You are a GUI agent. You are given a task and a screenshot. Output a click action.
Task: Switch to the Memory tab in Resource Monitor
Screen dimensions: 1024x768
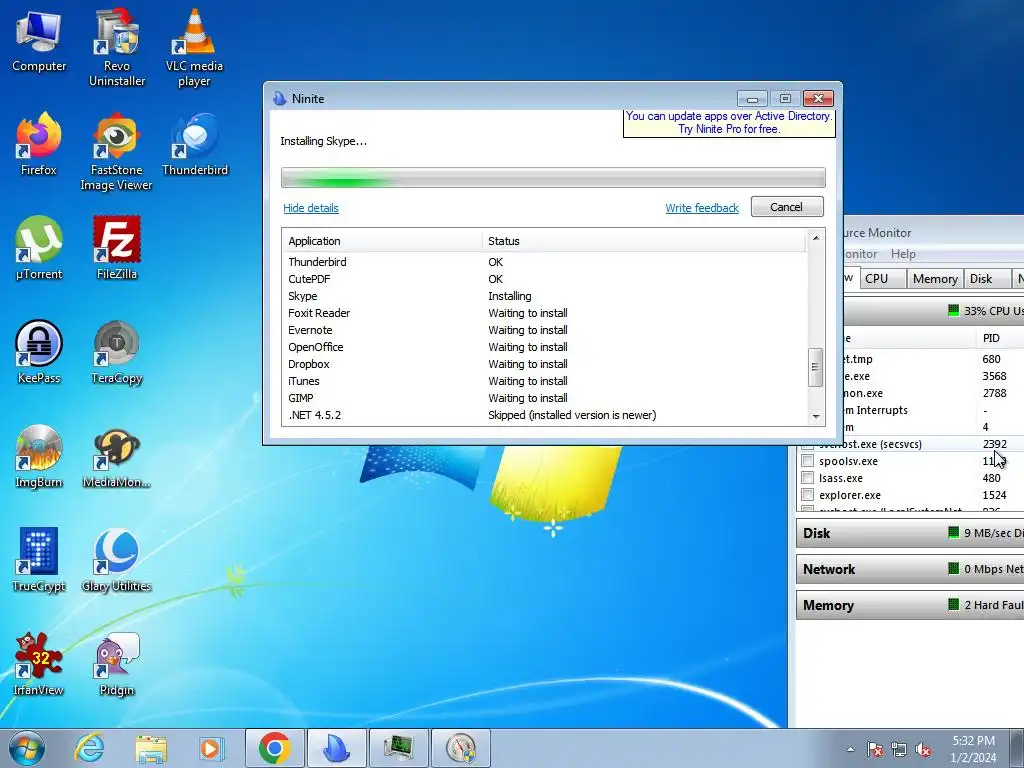(935, 279)
